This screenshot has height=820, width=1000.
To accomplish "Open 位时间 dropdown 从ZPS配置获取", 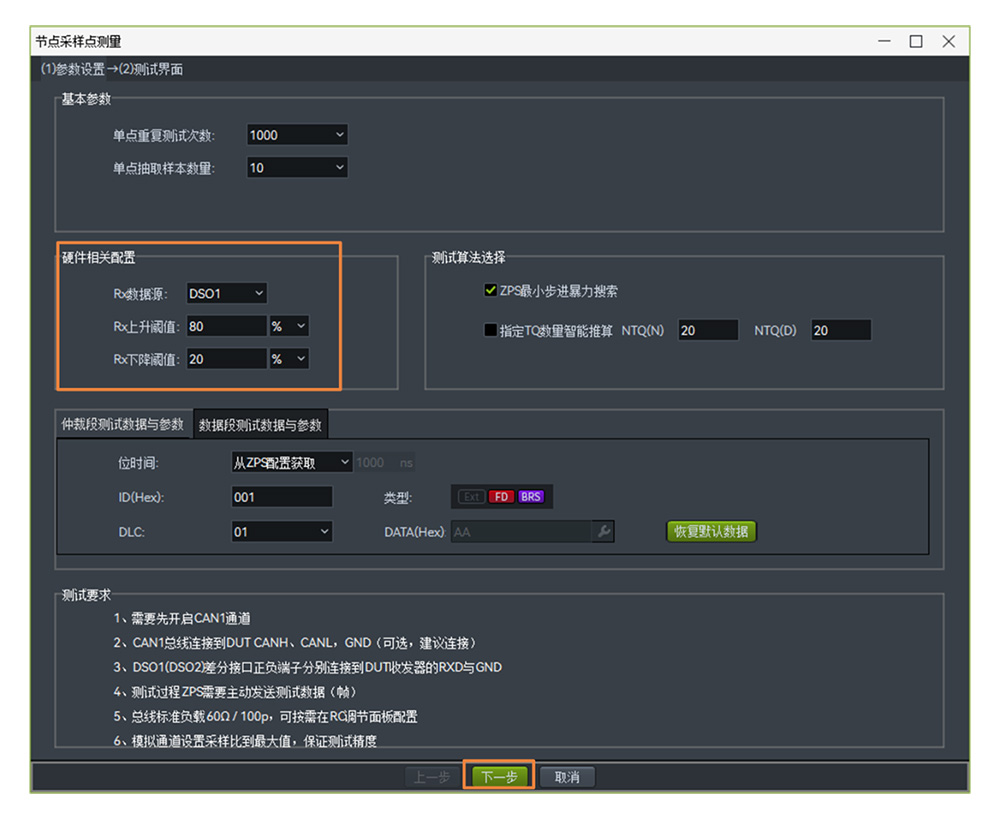I will click(x=291, y=462).
